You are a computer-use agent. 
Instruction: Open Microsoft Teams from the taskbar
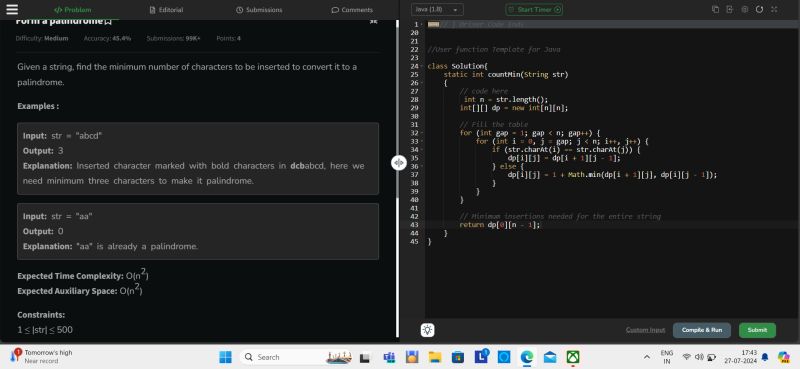tap(389, 357)
